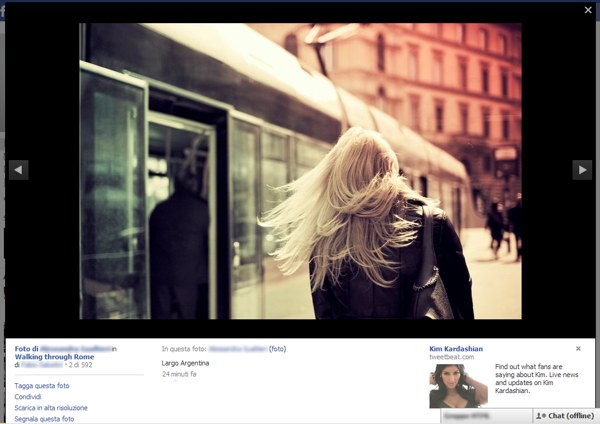Open photo owner's profile after 'Foto di'
This screenshot has width=600, height=424.
click(75, 349)
